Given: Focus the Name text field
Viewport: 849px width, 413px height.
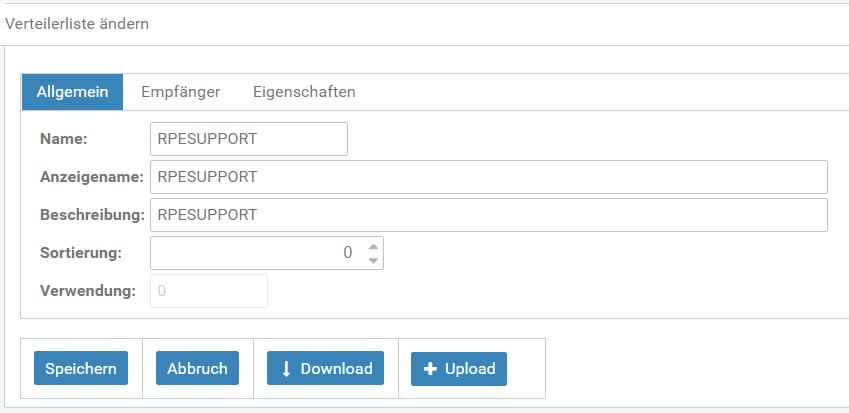Looking at the screenshot, I should click(x=248, y=139).
